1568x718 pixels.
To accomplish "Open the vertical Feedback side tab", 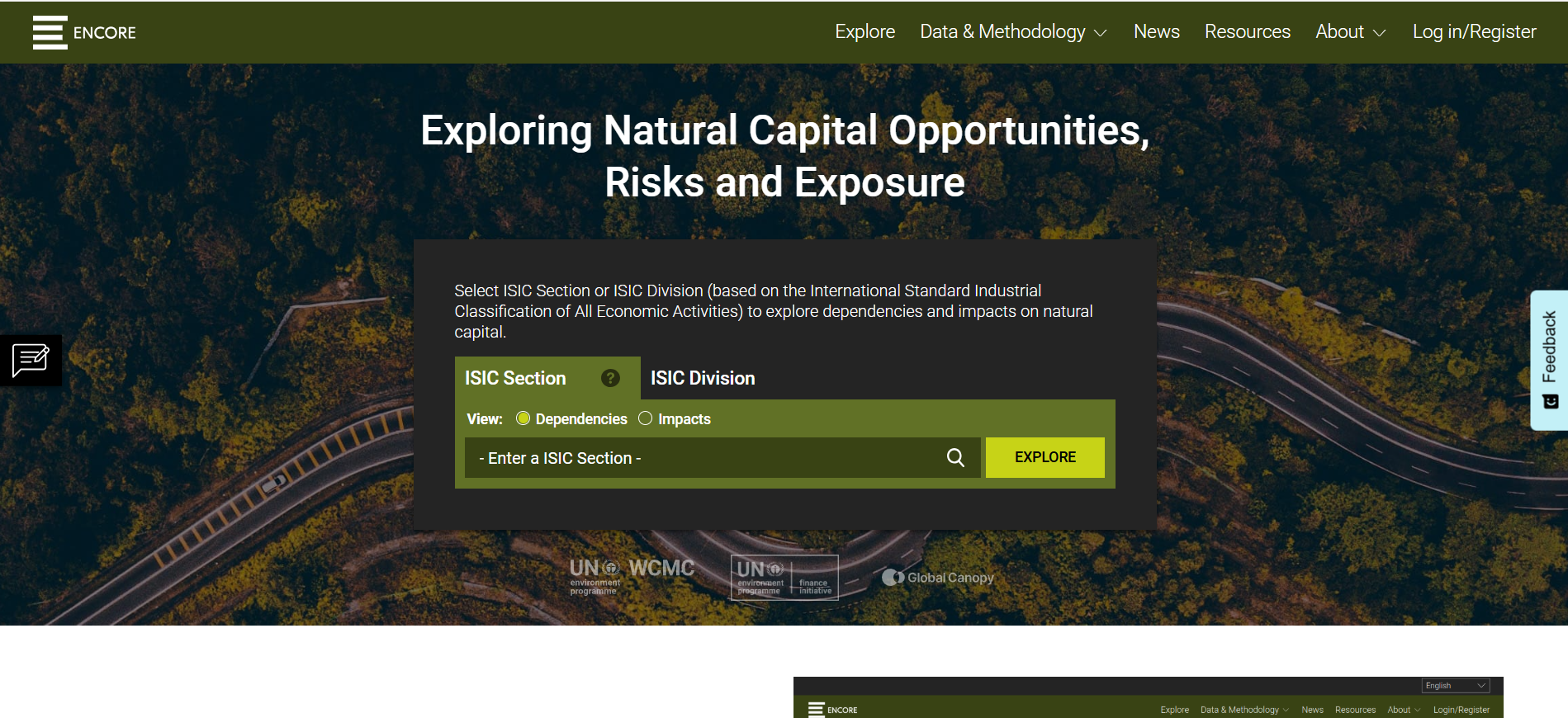I will pos(1549,360).
